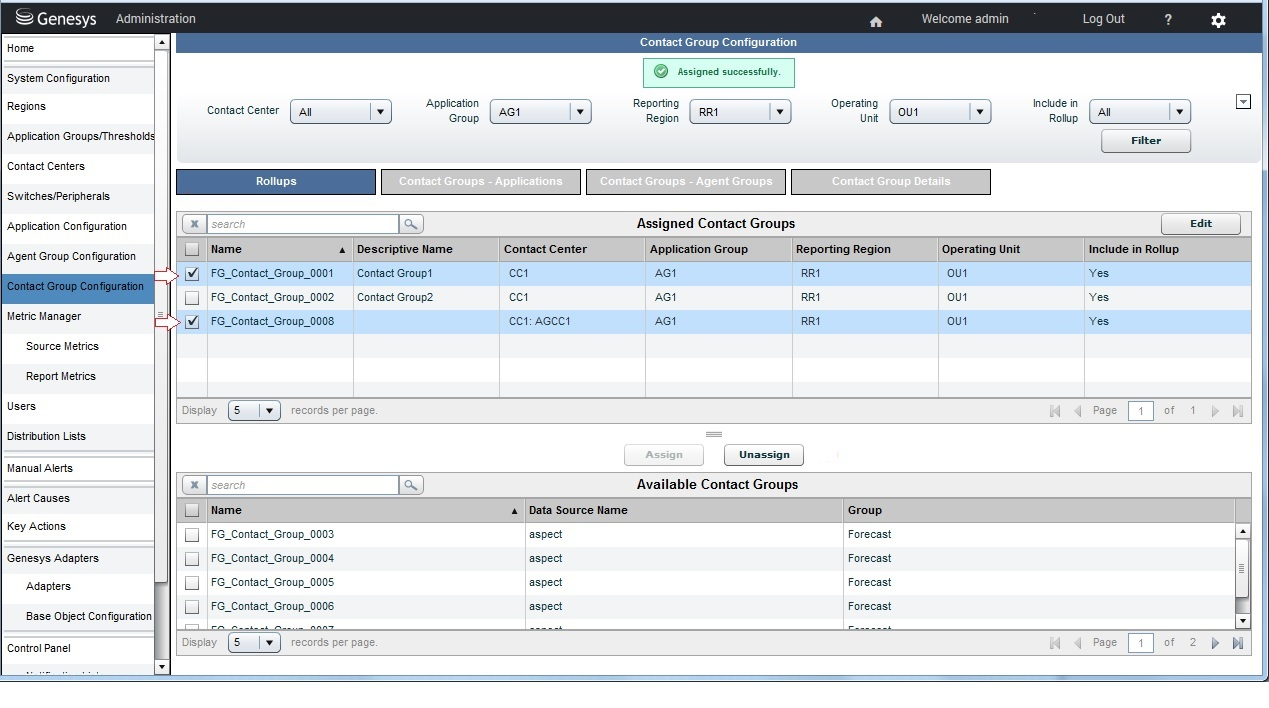
Task: Select FG_Contact_Group_0003 checkbox
Action: click(192, 534)
